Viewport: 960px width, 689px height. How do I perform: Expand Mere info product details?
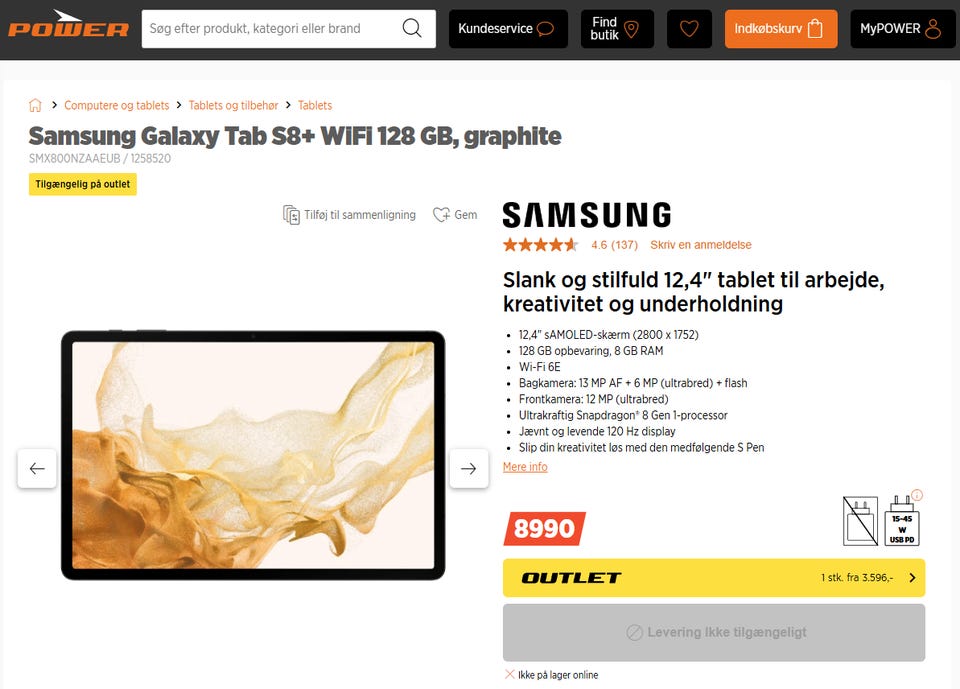525,467
